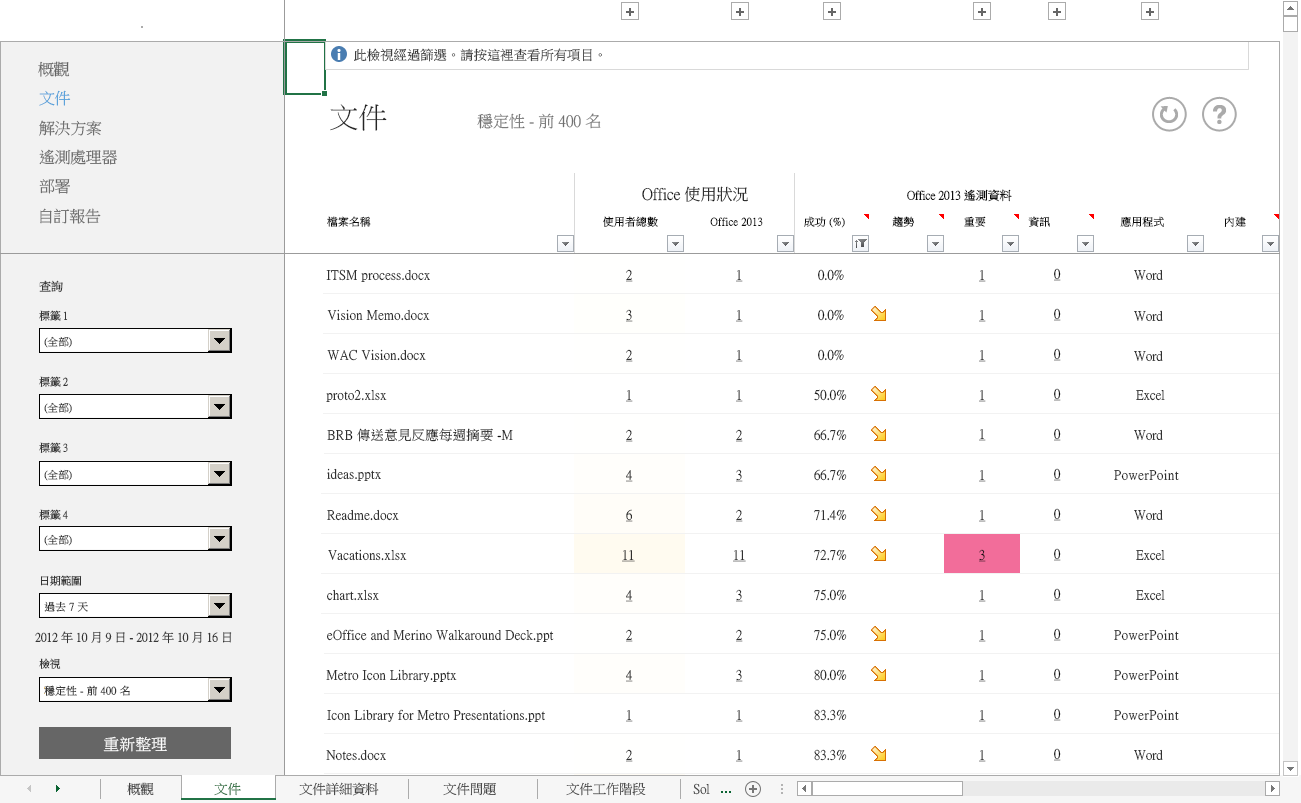
Task: Select 文件 in side navigation
Action: [x=54, y=98]
